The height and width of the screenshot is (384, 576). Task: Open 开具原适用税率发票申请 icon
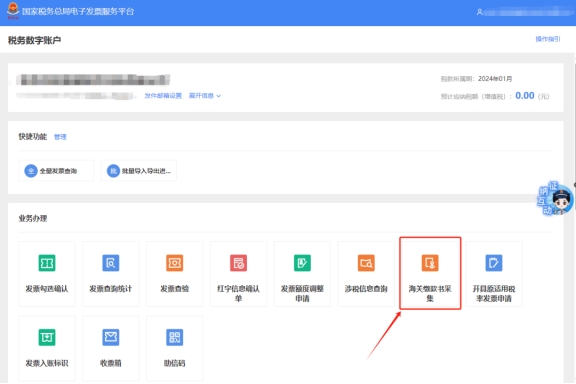click(494, 263)
